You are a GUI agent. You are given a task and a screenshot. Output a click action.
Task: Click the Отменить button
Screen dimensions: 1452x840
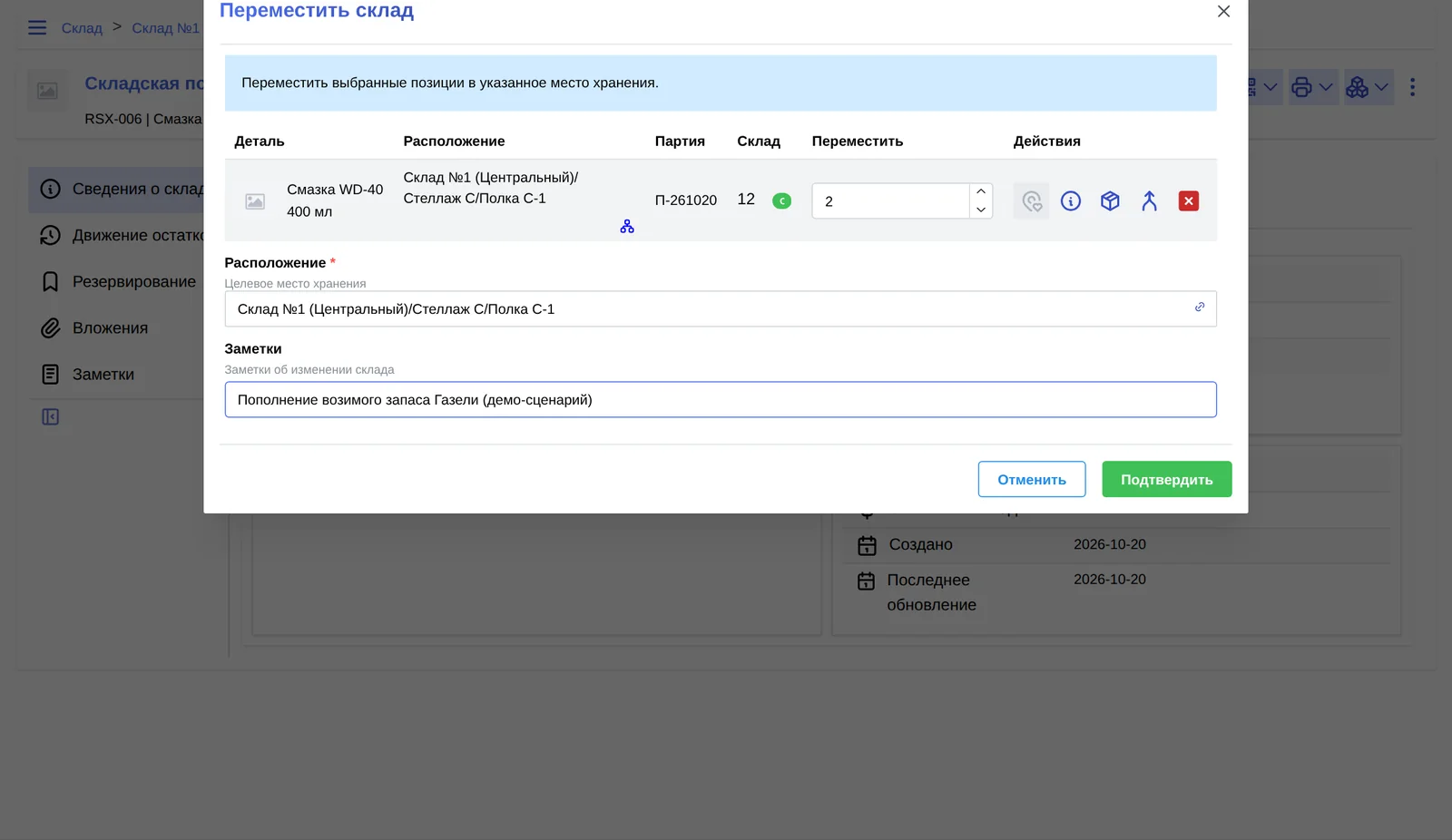coord(1032,479)
